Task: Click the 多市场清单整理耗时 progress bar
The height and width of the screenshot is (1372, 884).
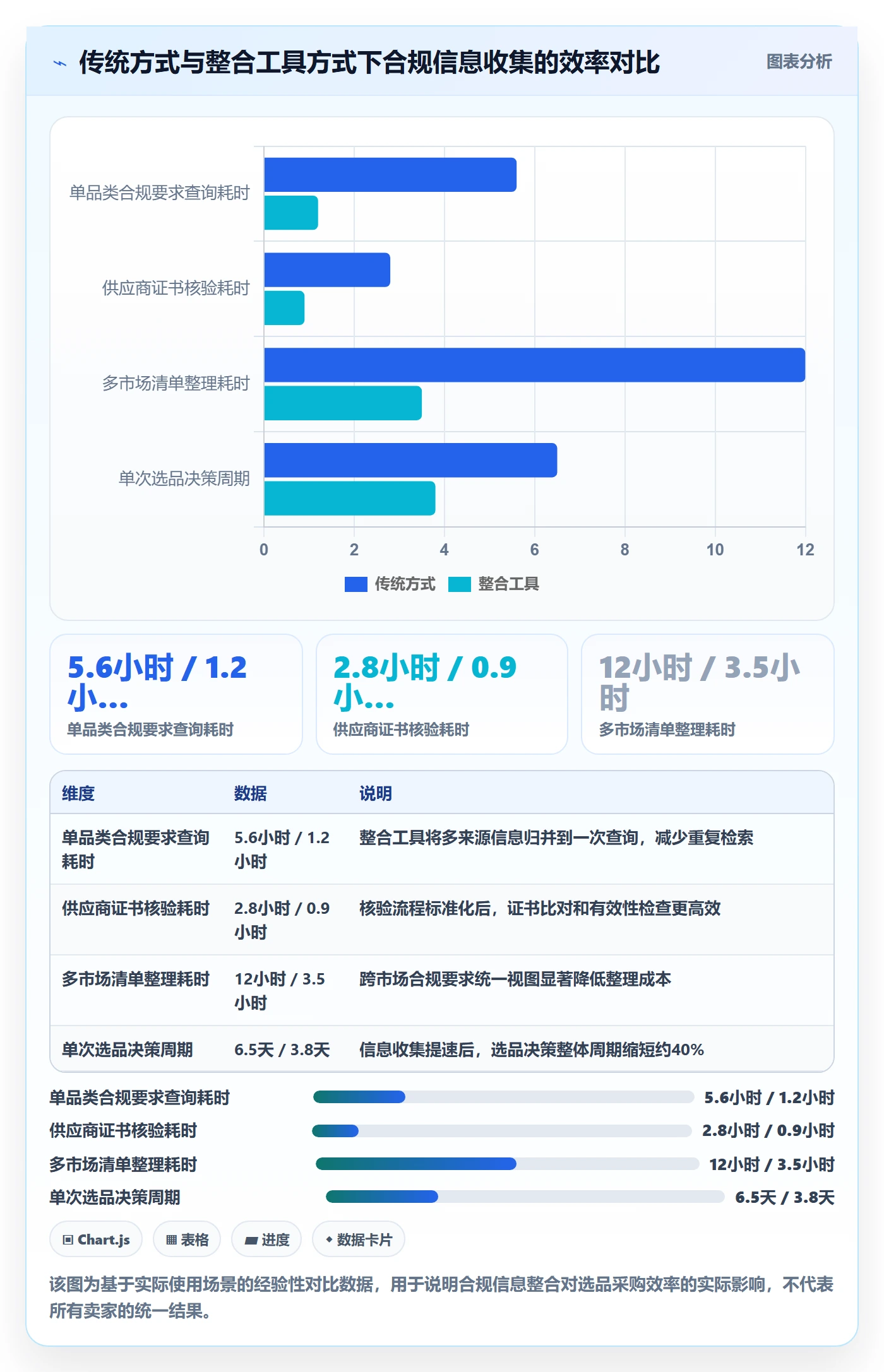Action: coord(508,1164)
